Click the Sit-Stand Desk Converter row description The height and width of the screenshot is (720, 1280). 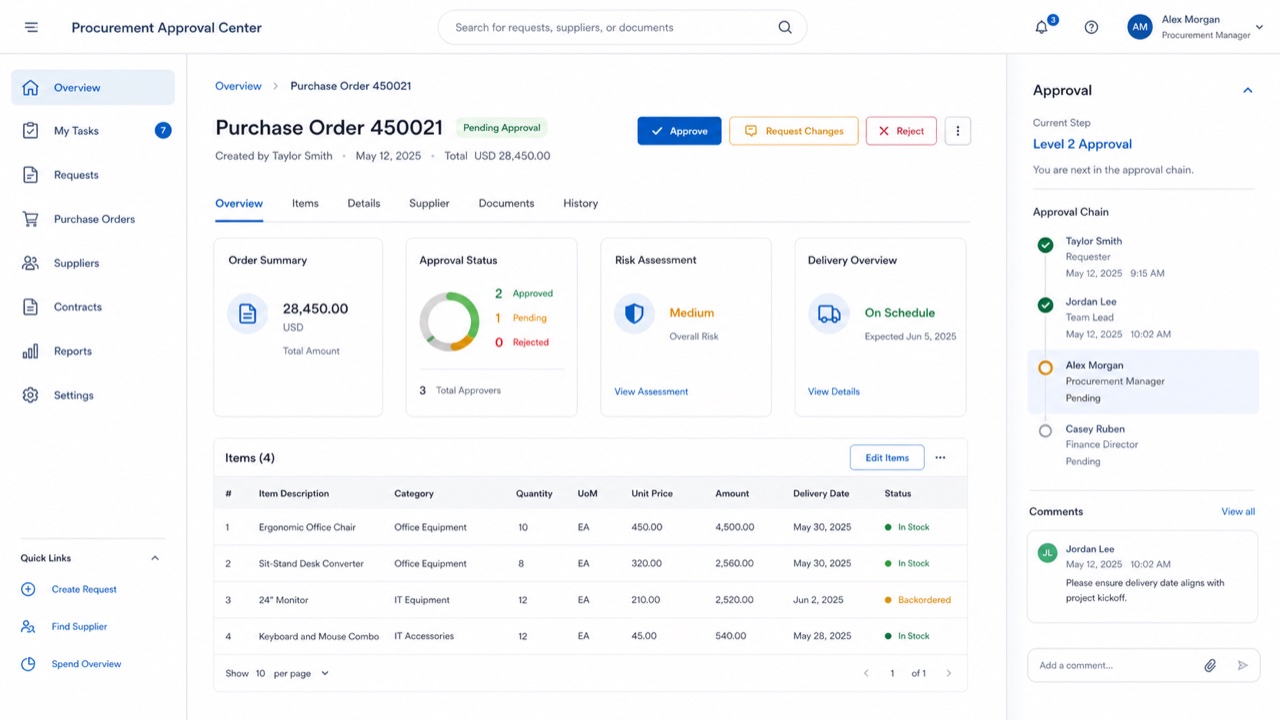(x=311, y=563)
